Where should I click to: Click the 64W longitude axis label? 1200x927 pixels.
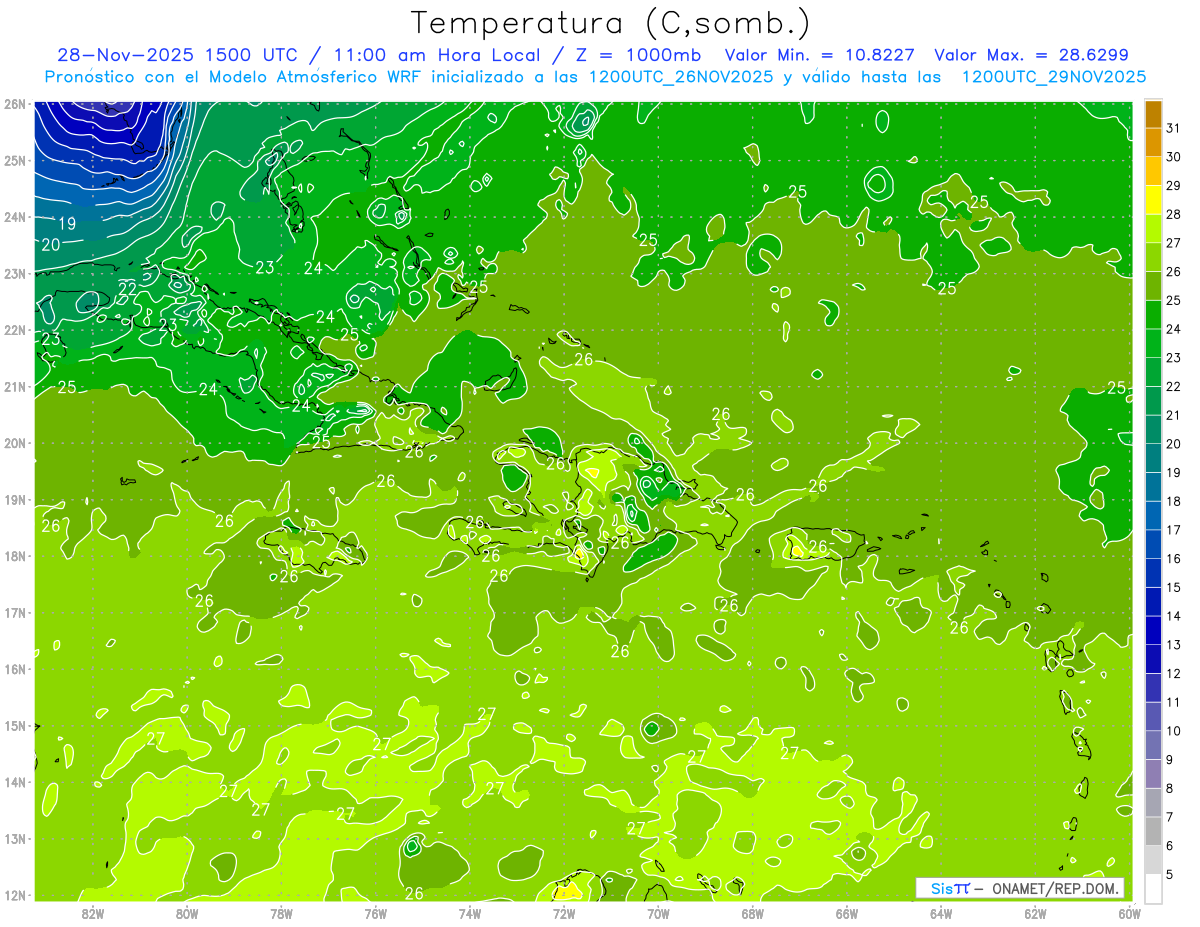941,913
